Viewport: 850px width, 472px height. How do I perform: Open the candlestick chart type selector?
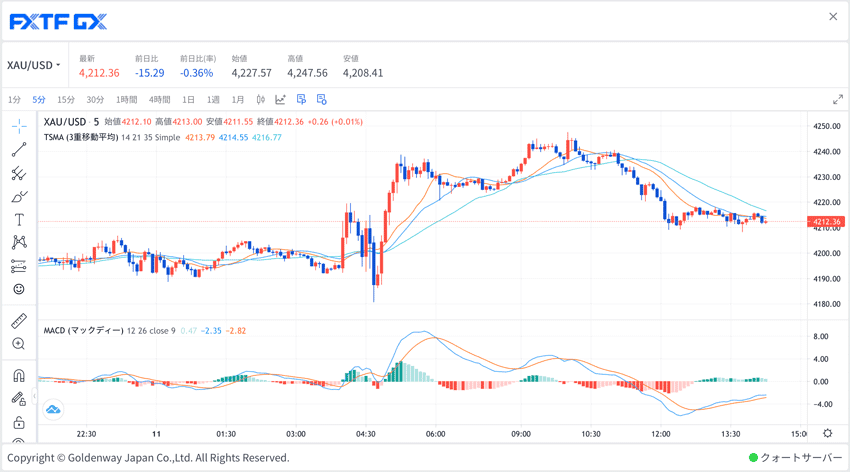click(x=261, y=99)
